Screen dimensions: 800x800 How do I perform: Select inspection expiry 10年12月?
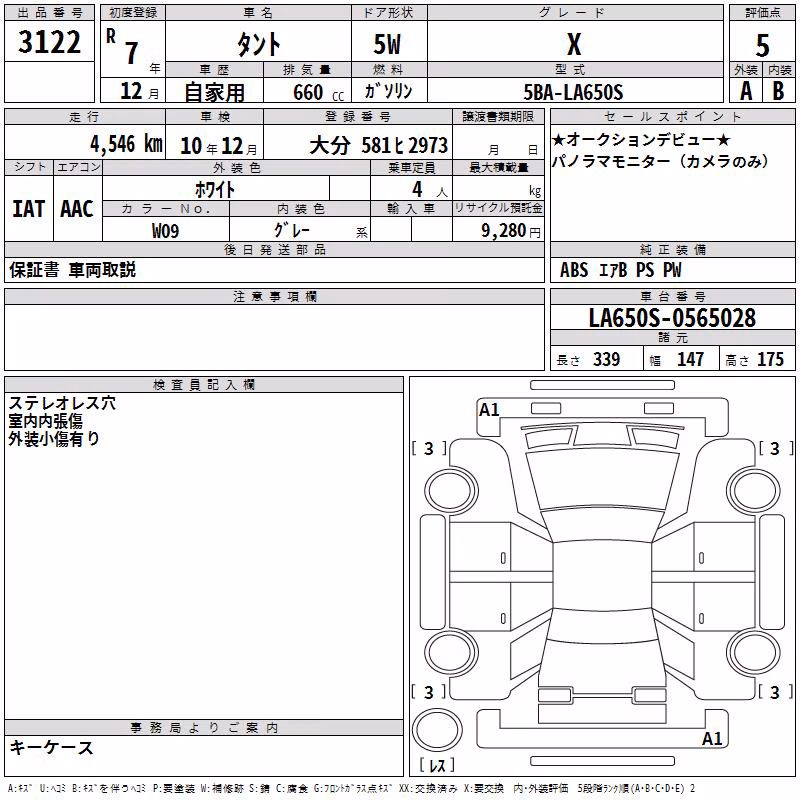[219, 146]
